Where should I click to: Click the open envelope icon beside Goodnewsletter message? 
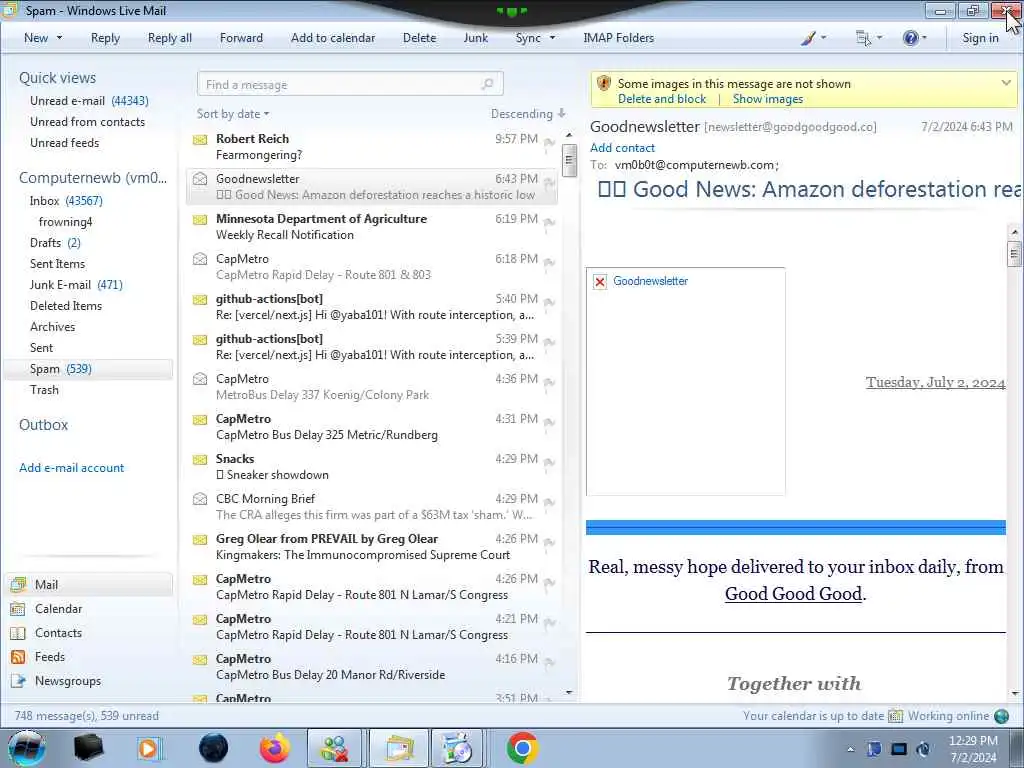[200, 179]
